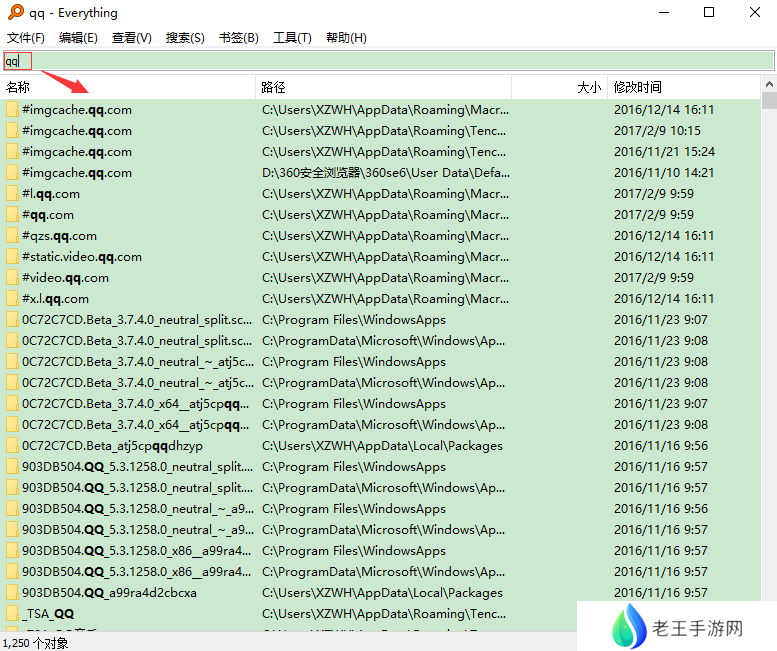
Task: Select the 0C72C7CD.Beta_atj5cpqqdhzyp result name
Action: click(x=112, y=446)
